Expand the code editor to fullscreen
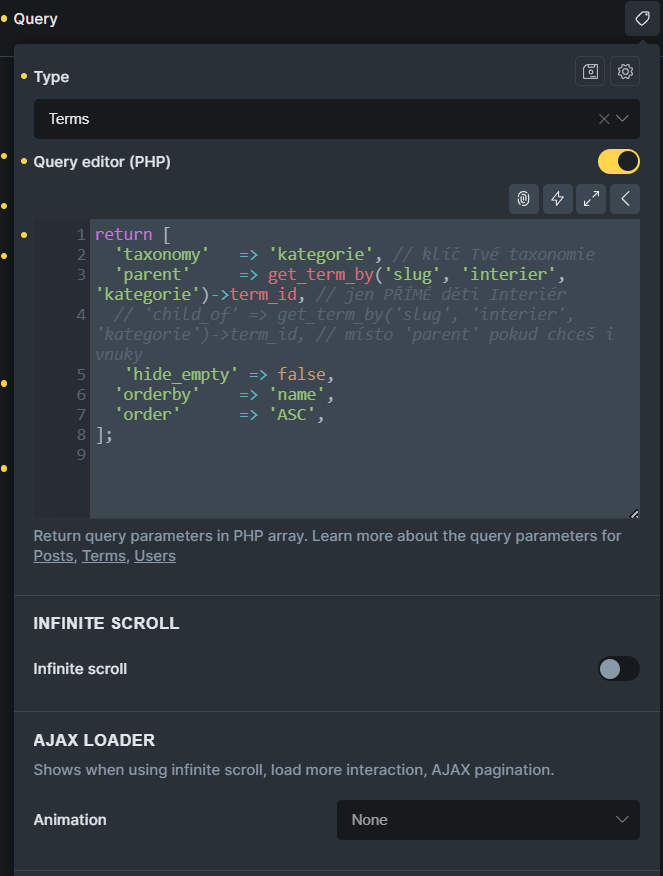Image resolution: width=663 pixels, height=876 pixels. pyautogui.click(x=592, y=199)
